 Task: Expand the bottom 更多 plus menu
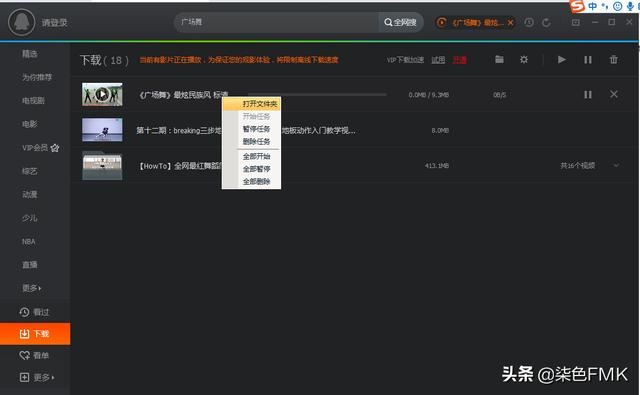point(37,377)
